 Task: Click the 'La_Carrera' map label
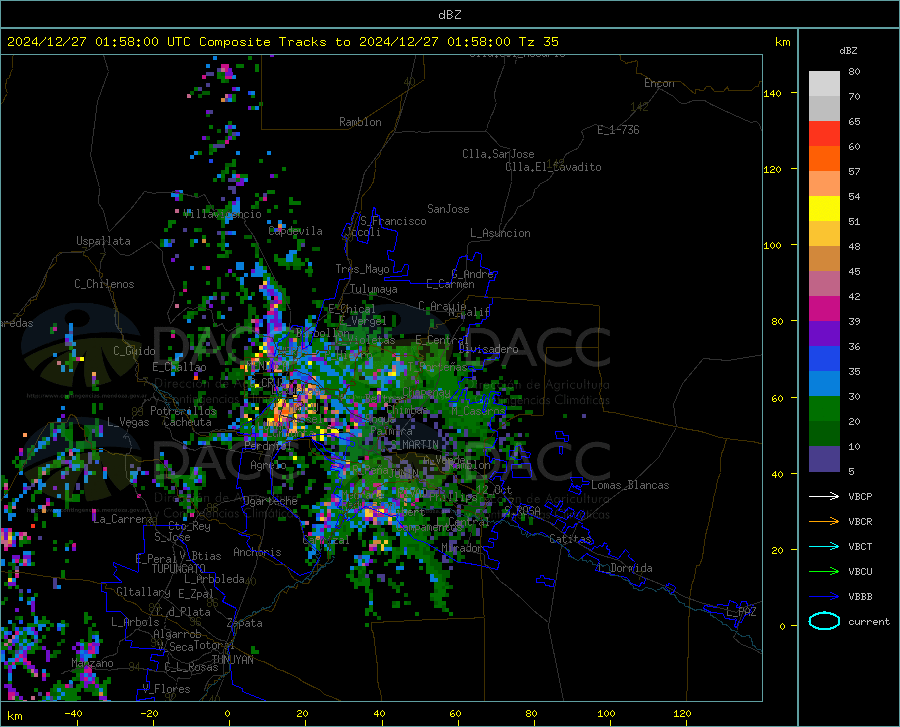click(x=123, y=519)
